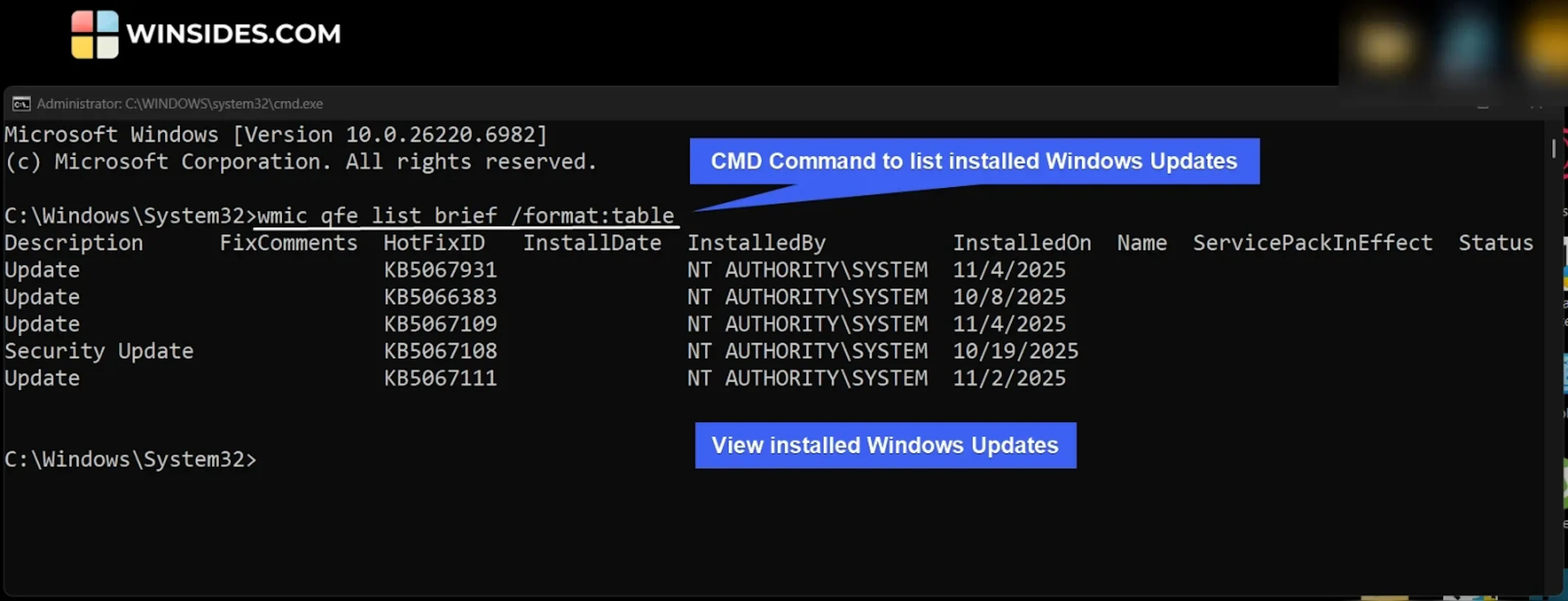Click the 'Microsoft Windows [Version 10.0.26220.6982]' line
1568x601 pixels.
click(x=276, y=135)
